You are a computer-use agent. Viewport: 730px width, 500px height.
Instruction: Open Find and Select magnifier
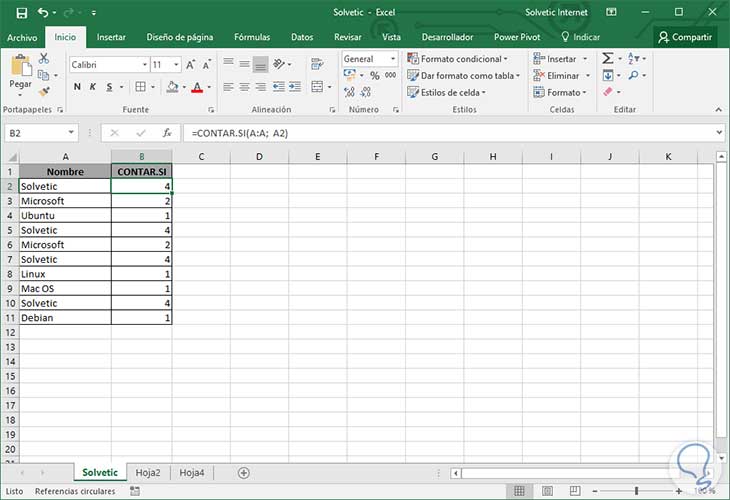633,75
